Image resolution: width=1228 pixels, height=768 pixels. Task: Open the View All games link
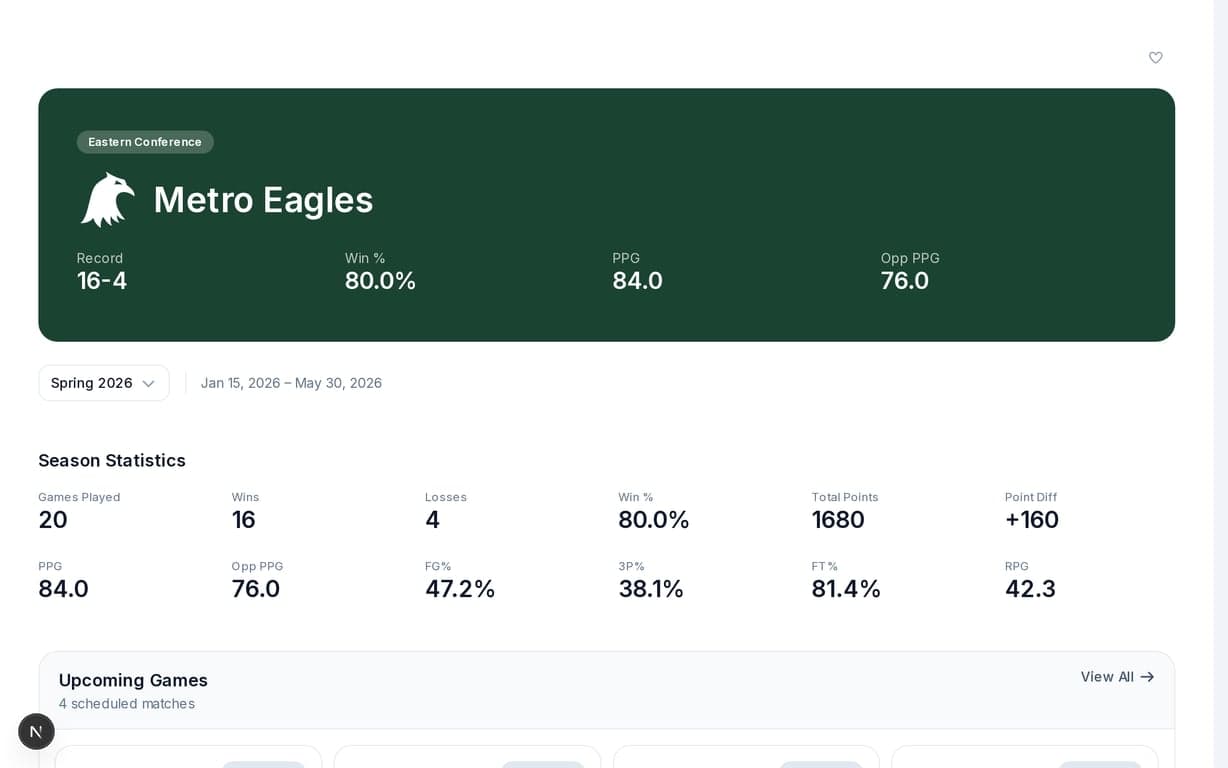click(1107, 677)
